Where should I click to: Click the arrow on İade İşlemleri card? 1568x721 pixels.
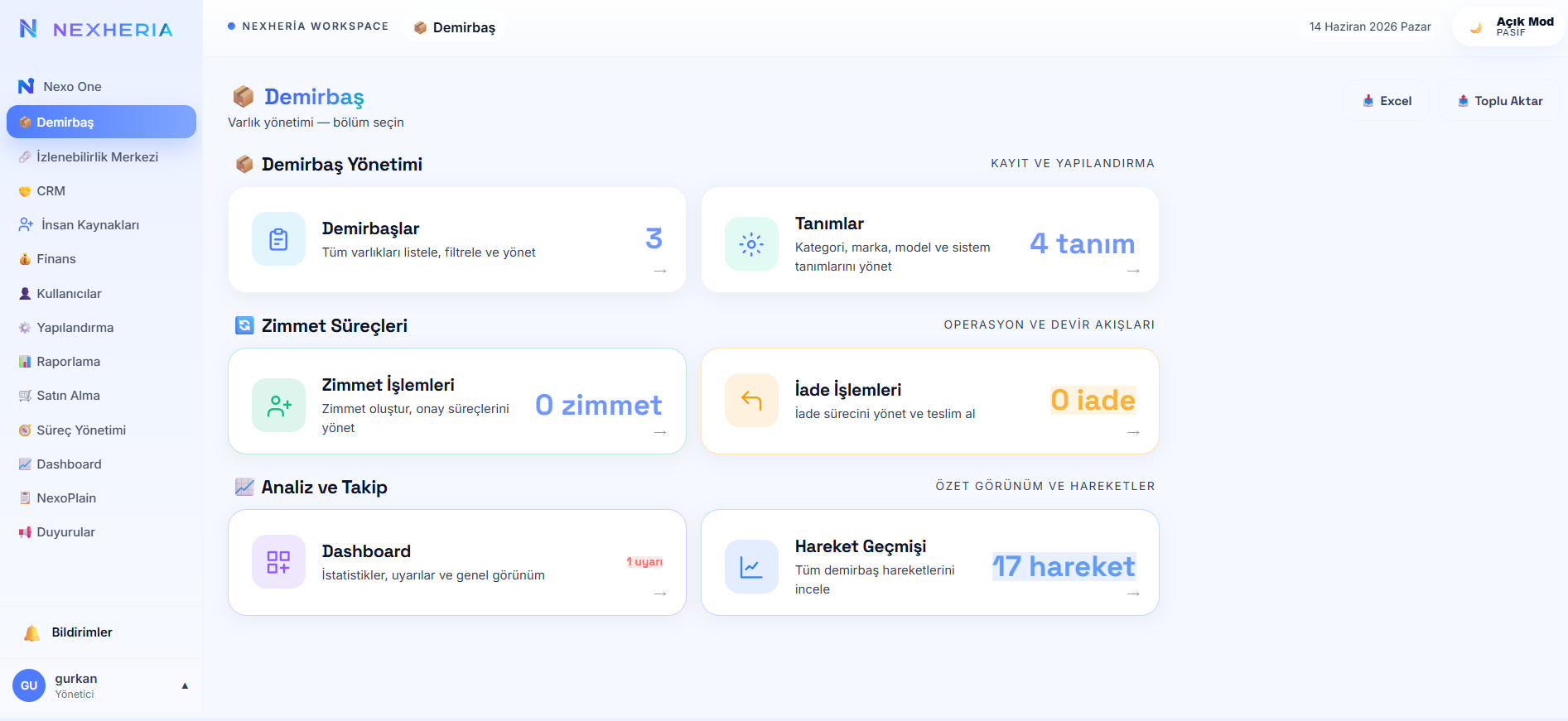(1133, 433)
